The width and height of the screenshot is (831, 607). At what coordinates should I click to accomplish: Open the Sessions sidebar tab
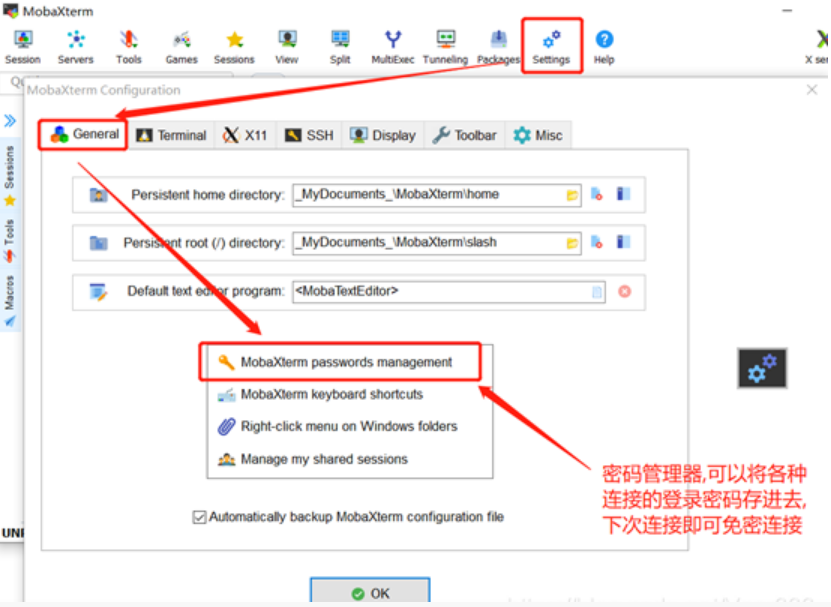(10, 175)
